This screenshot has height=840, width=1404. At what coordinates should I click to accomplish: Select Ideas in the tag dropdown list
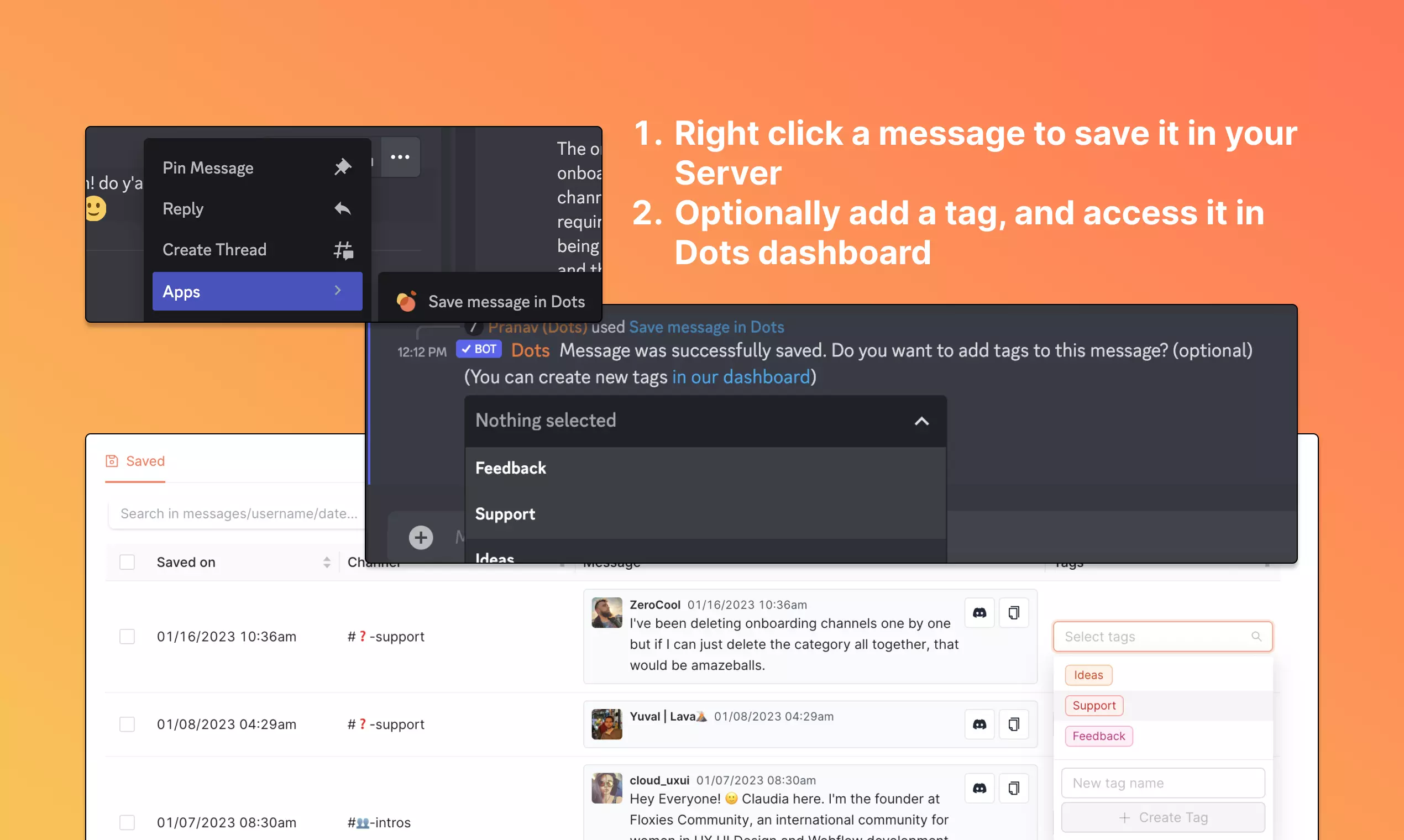click(705, 552)
